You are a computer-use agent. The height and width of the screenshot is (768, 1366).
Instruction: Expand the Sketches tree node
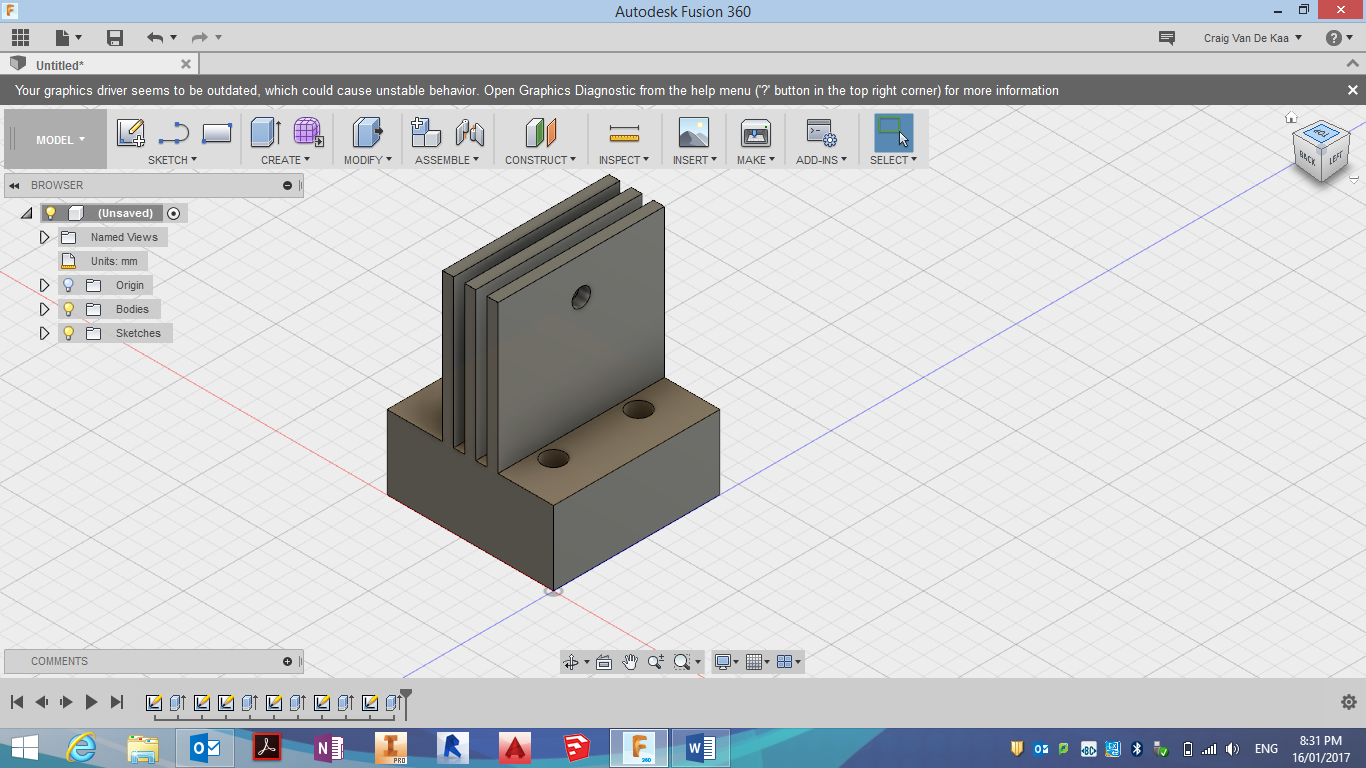click(44, 333)
